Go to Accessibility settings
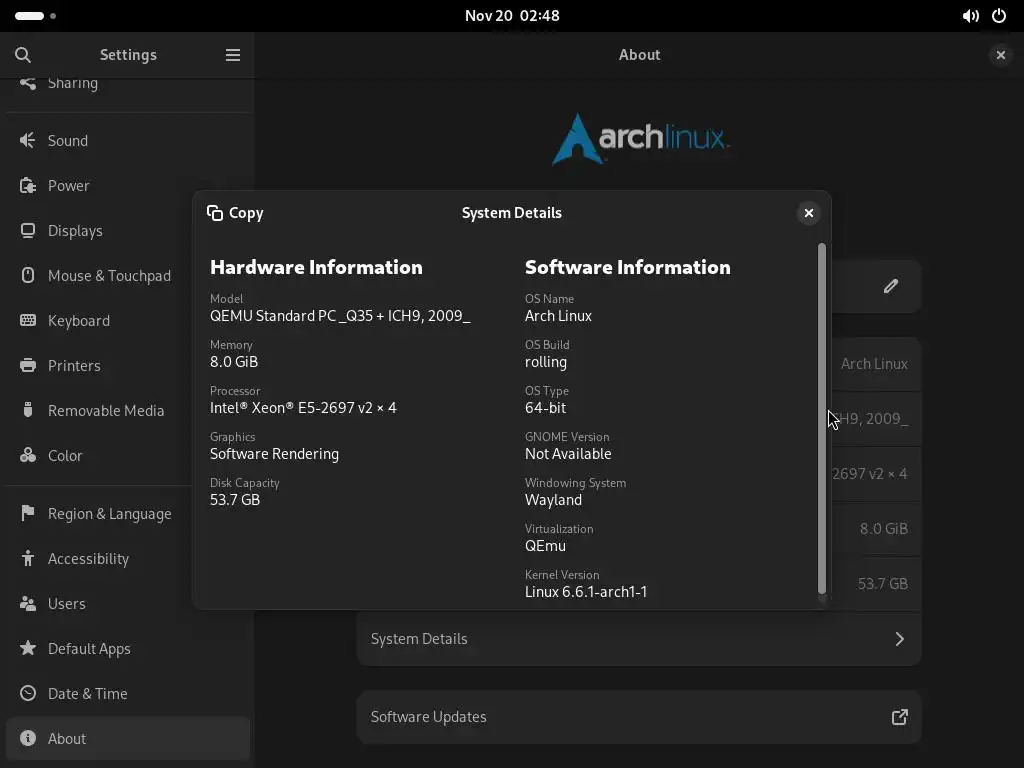 (128, 558)
